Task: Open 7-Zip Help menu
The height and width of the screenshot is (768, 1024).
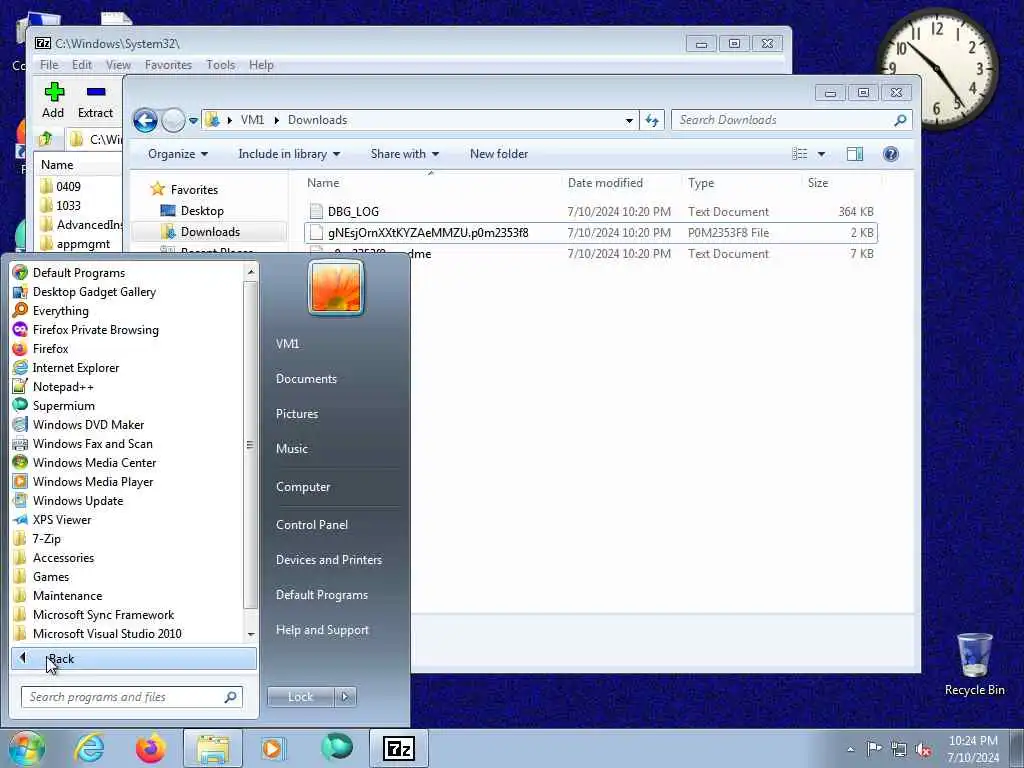Action: coord(261,65)
